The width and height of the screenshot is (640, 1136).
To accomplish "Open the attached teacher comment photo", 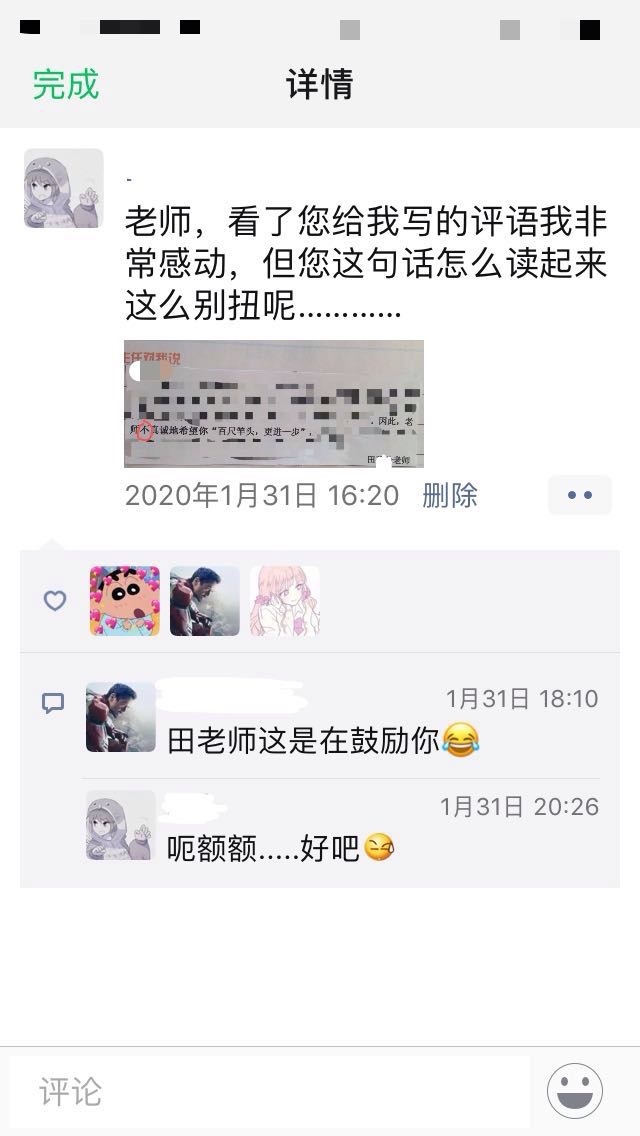I will [x=274, y=404].
